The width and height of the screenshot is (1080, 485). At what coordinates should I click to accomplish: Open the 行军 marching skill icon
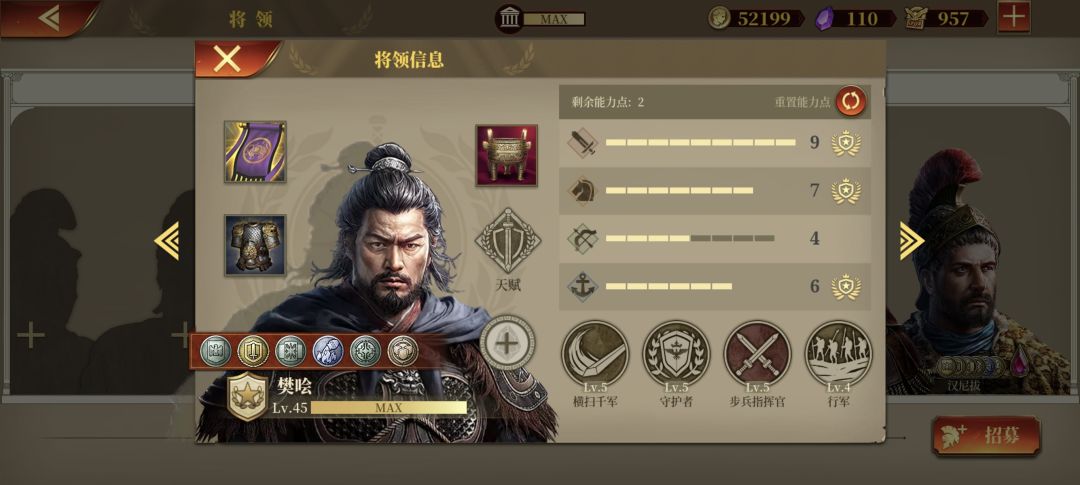tap(838, 354)
